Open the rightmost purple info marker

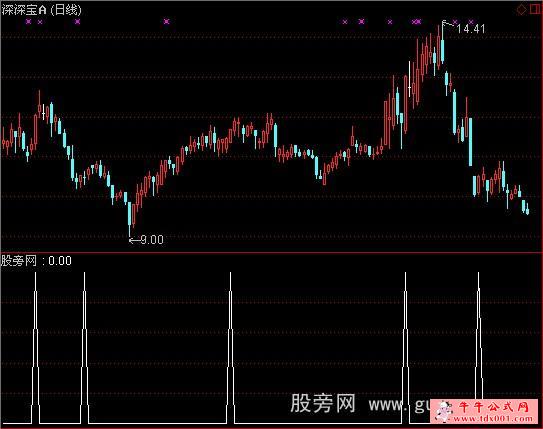[471, 22]
